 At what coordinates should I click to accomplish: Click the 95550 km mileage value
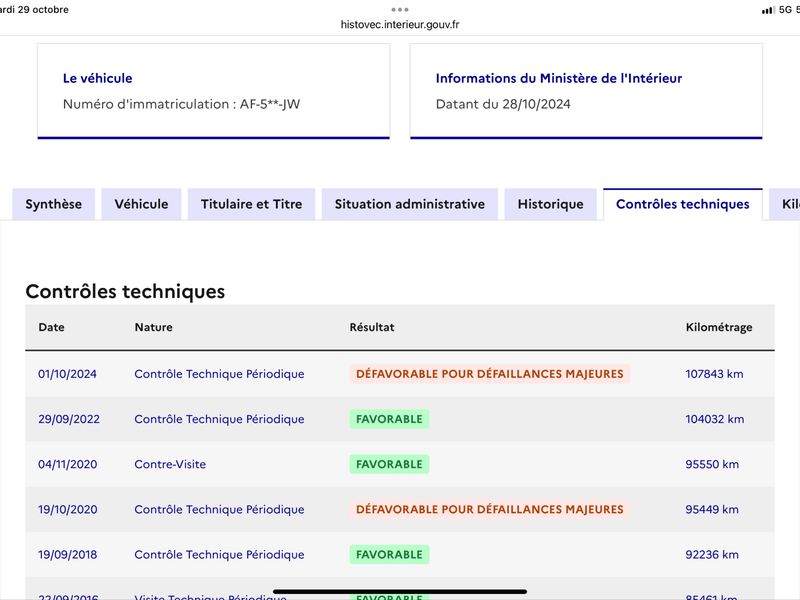pos(712,464)
